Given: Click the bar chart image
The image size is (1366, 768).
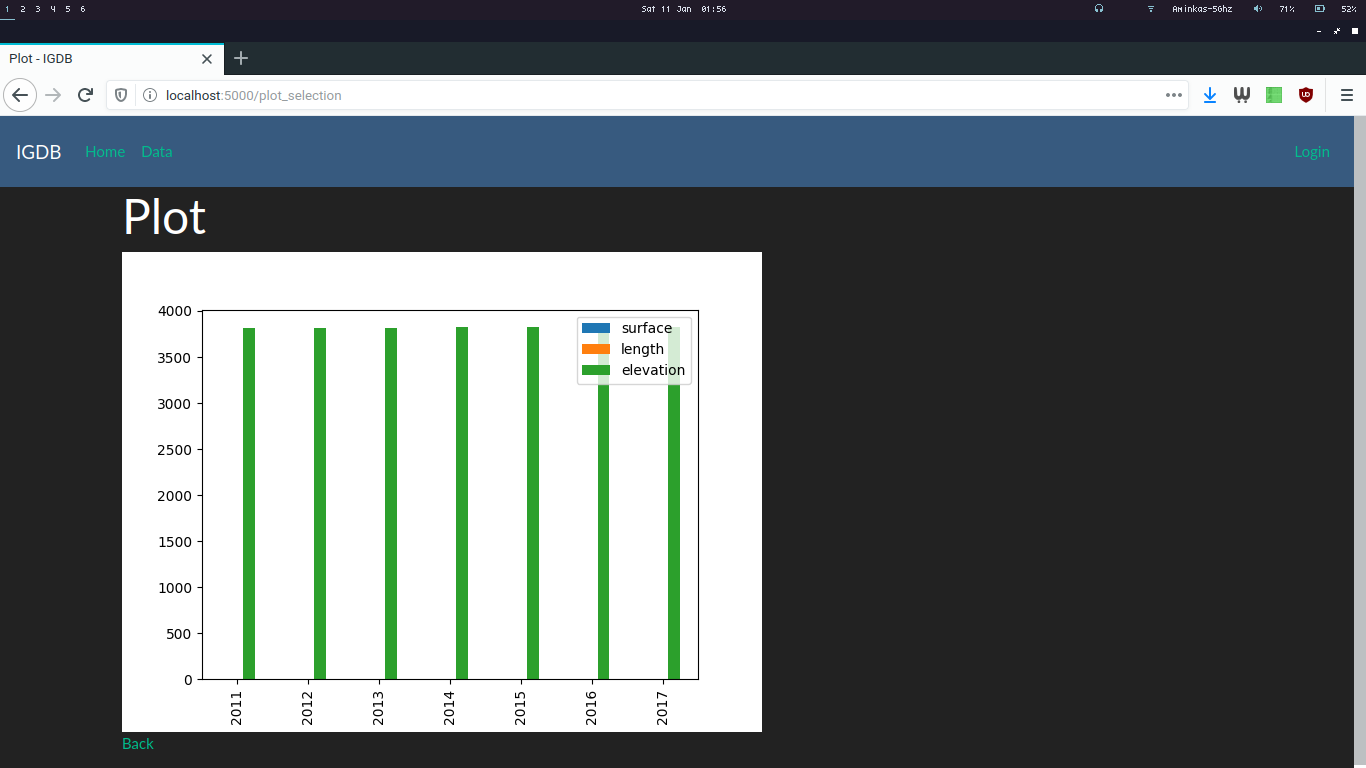Looking at the screenshot, I should [442, 492].
